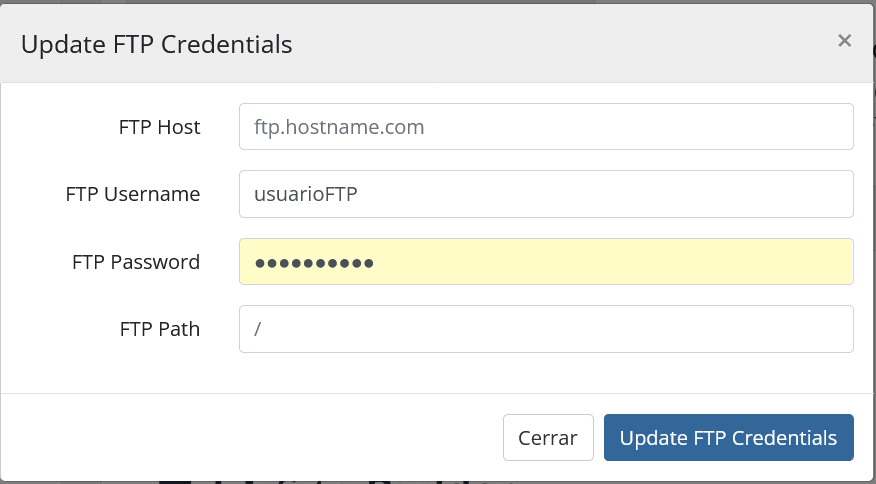Select the FTP Password field

(545, 262)
